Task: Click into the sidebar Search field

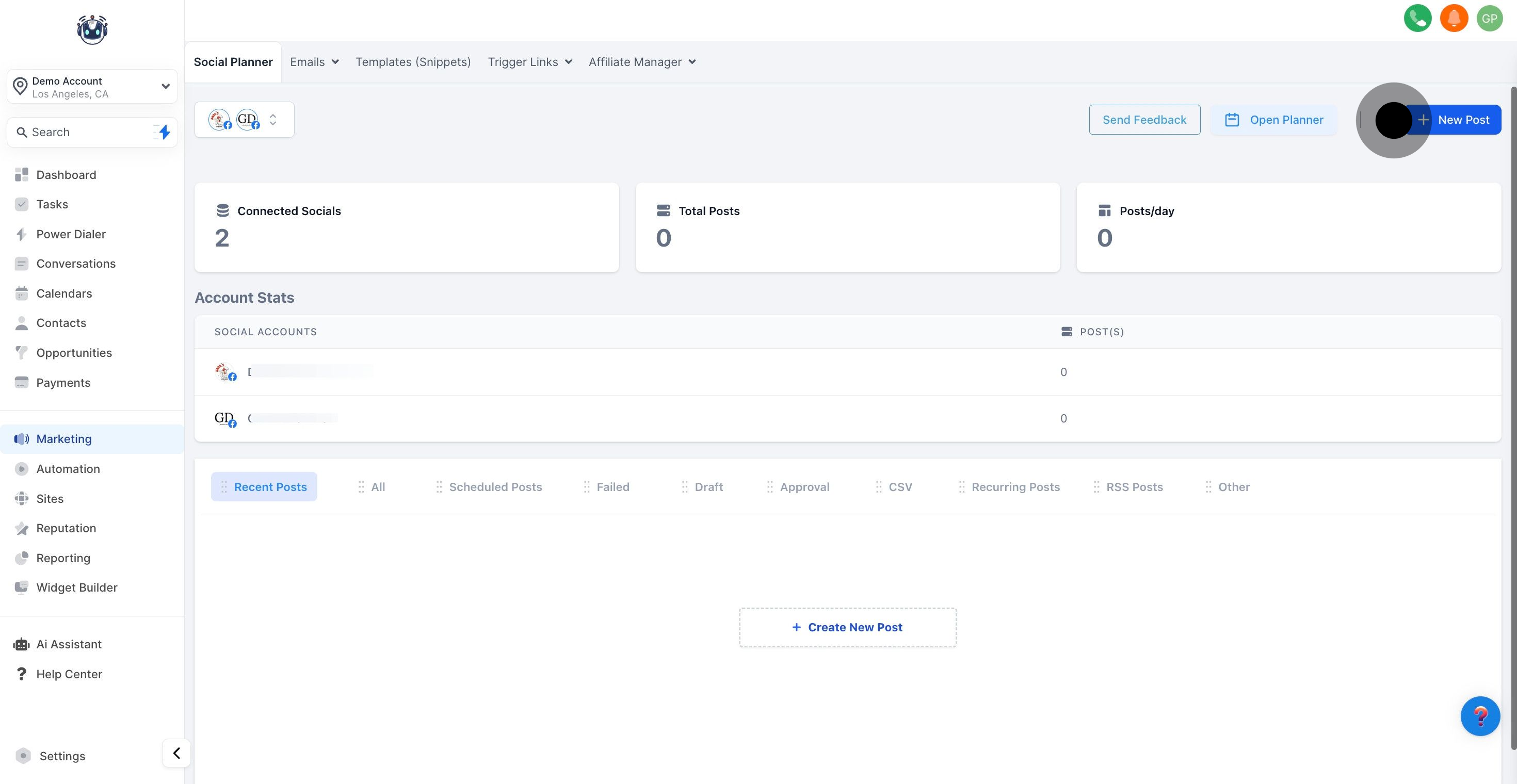Action: (x=83, y=132)
